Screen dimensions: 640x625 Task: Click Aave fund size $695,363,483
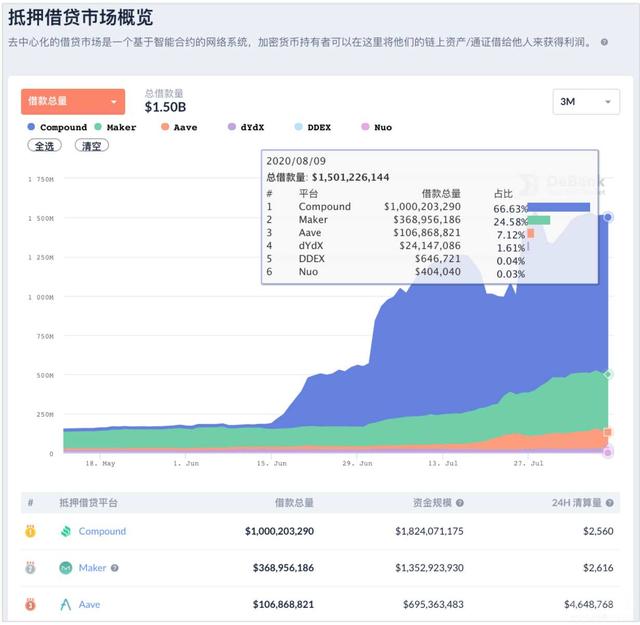(x=433, y=605)
